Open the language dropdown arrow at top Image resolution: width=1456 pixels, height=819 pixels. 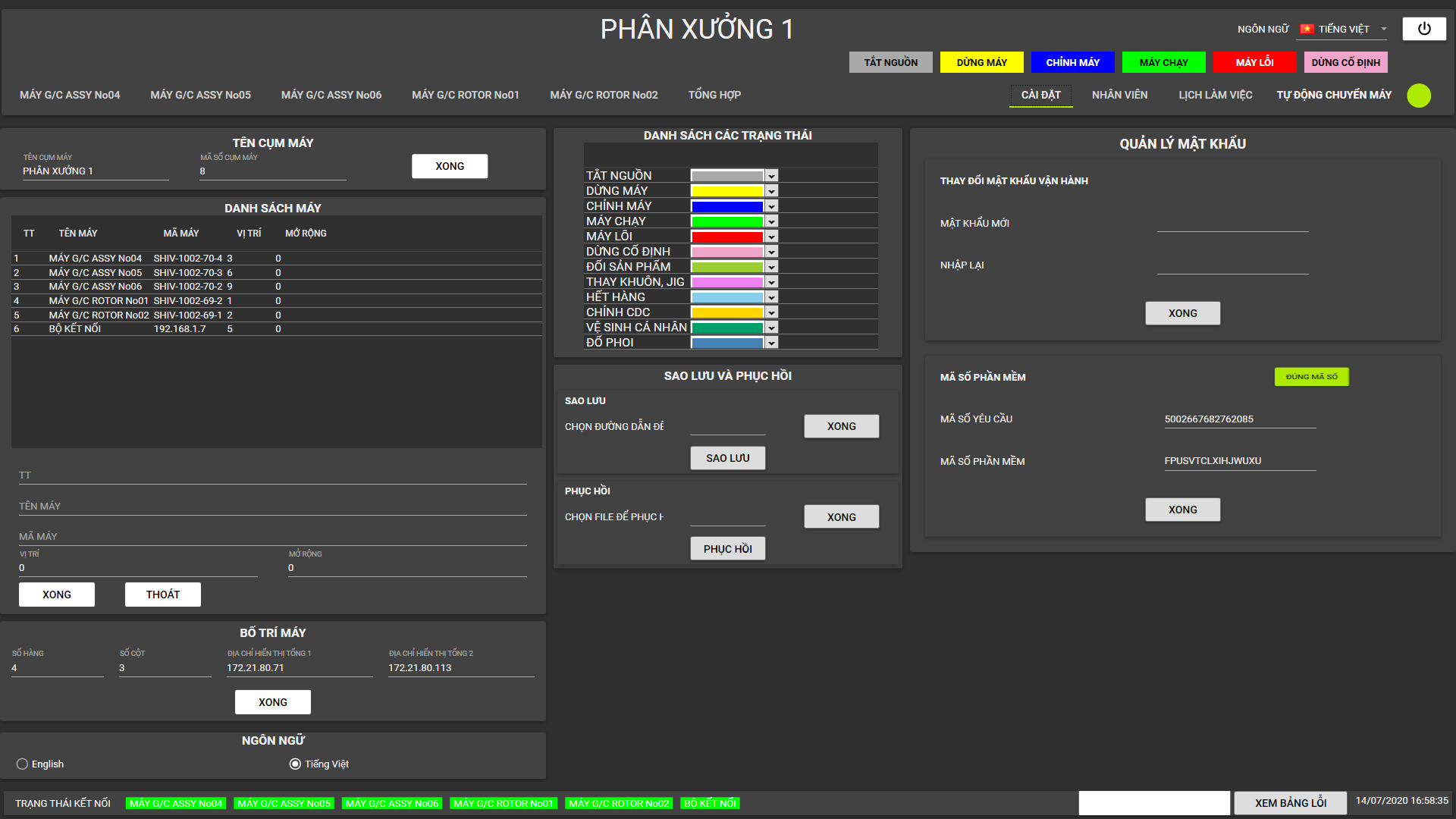[1383, 29]
